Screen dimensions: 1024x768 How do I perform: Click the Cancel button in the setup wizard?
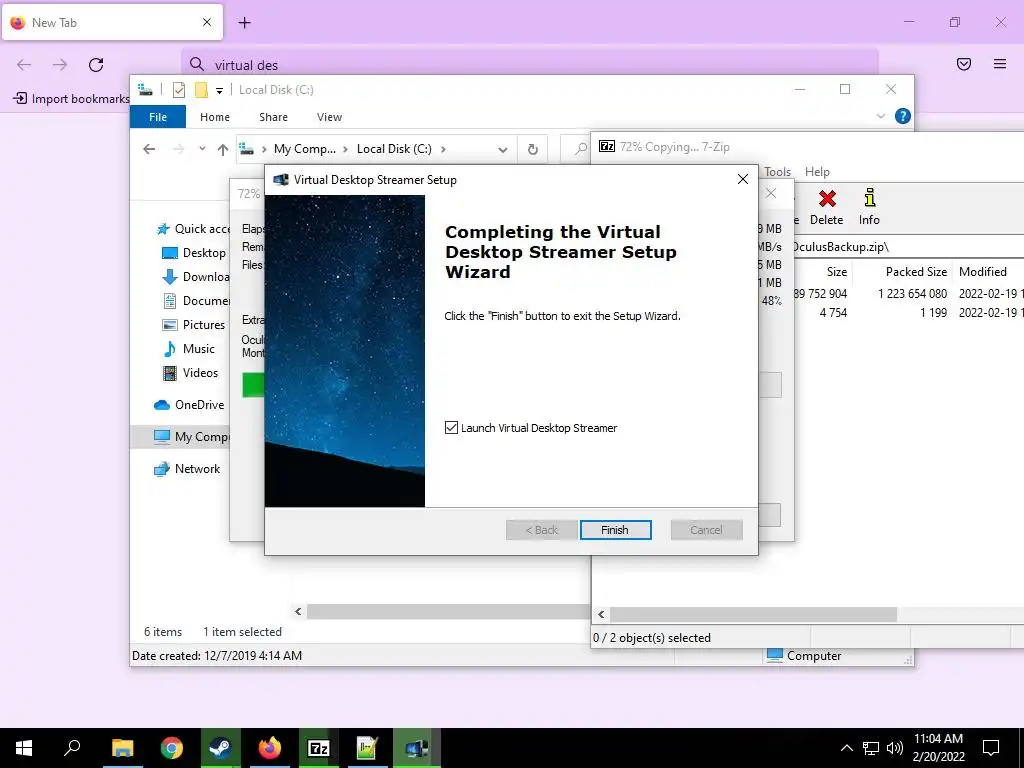pos(706,530)
